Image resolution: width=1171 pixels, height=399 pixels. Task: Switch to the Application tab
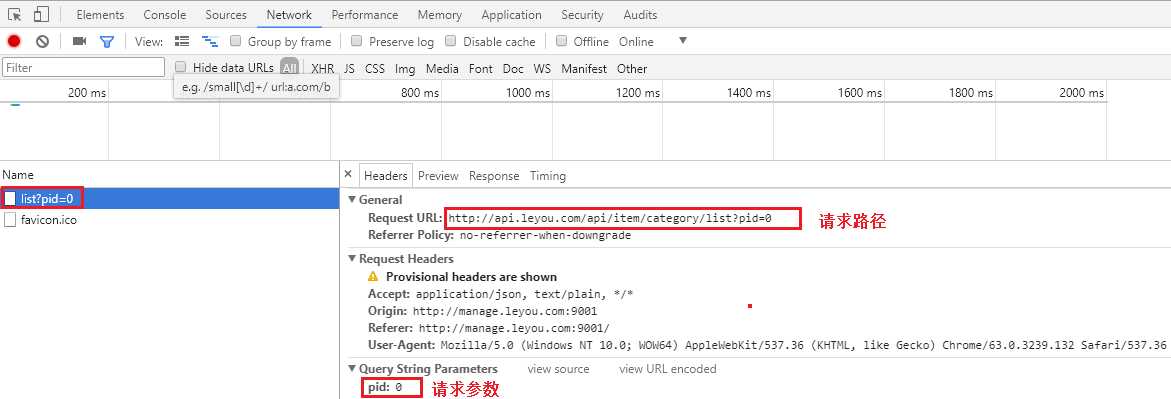pyautogui.click(x=512, y=15)
